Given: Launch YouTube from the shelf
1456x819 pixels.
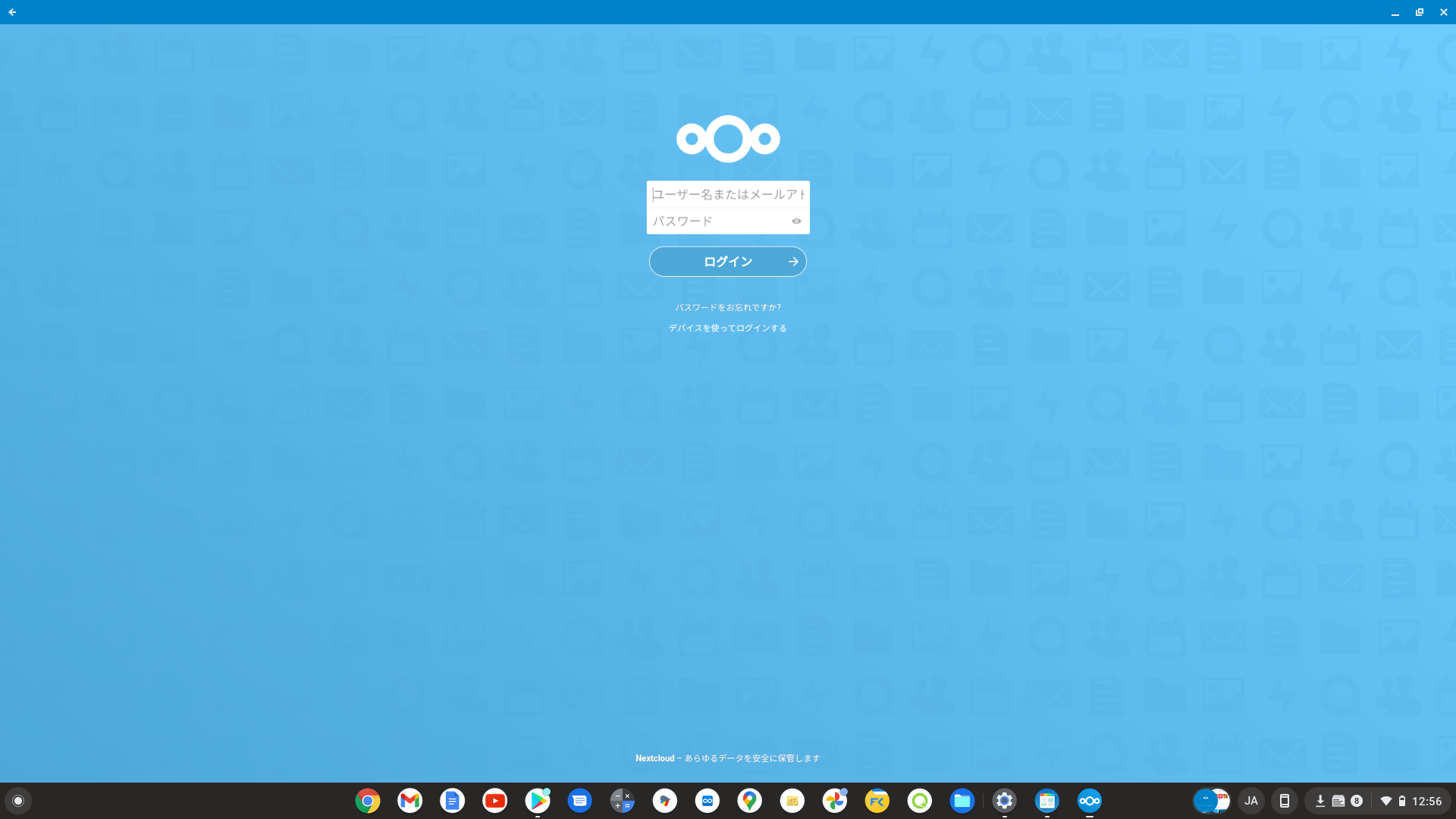Looking at the screenshot, I should [495, 801].
